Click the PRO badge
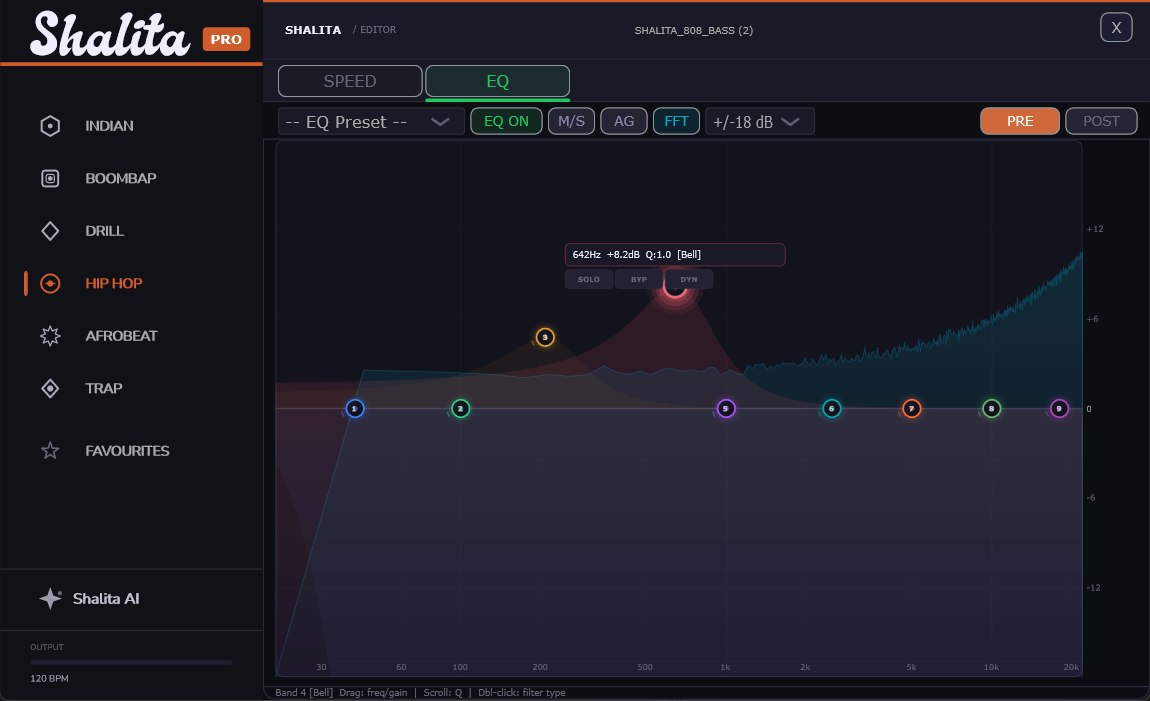The width and height of the screenshot is (1150, 701). pyautogui.click(x=226, y=40)
